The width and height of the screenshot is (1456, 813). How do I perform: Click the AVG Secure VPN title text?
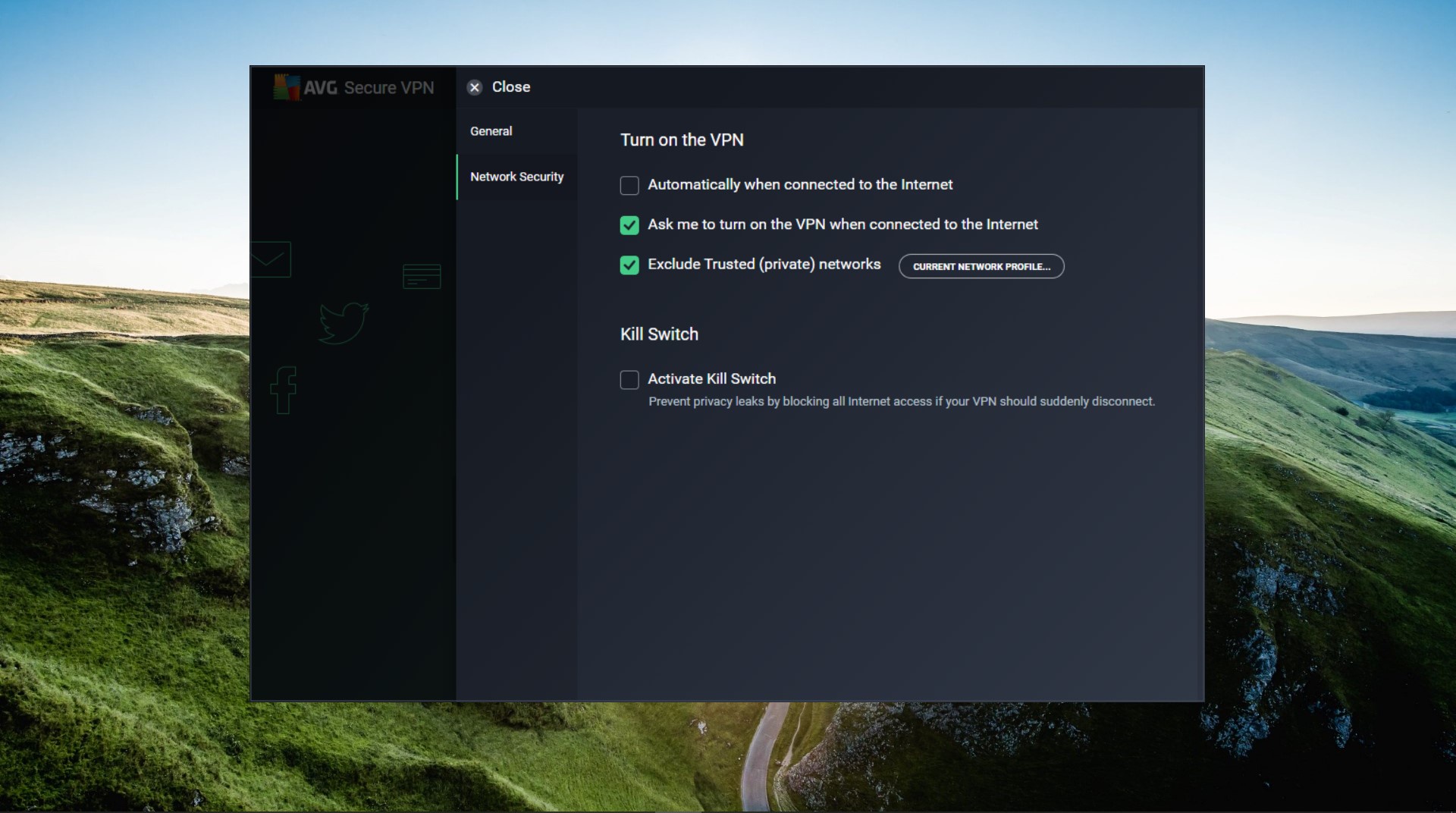point(369,88)
